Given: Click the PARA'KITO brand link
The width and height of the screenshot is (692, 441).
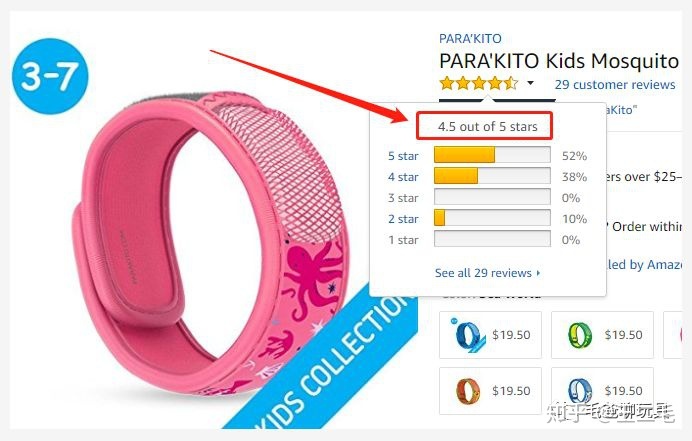Looking at the screenshot, I should 470,38.
